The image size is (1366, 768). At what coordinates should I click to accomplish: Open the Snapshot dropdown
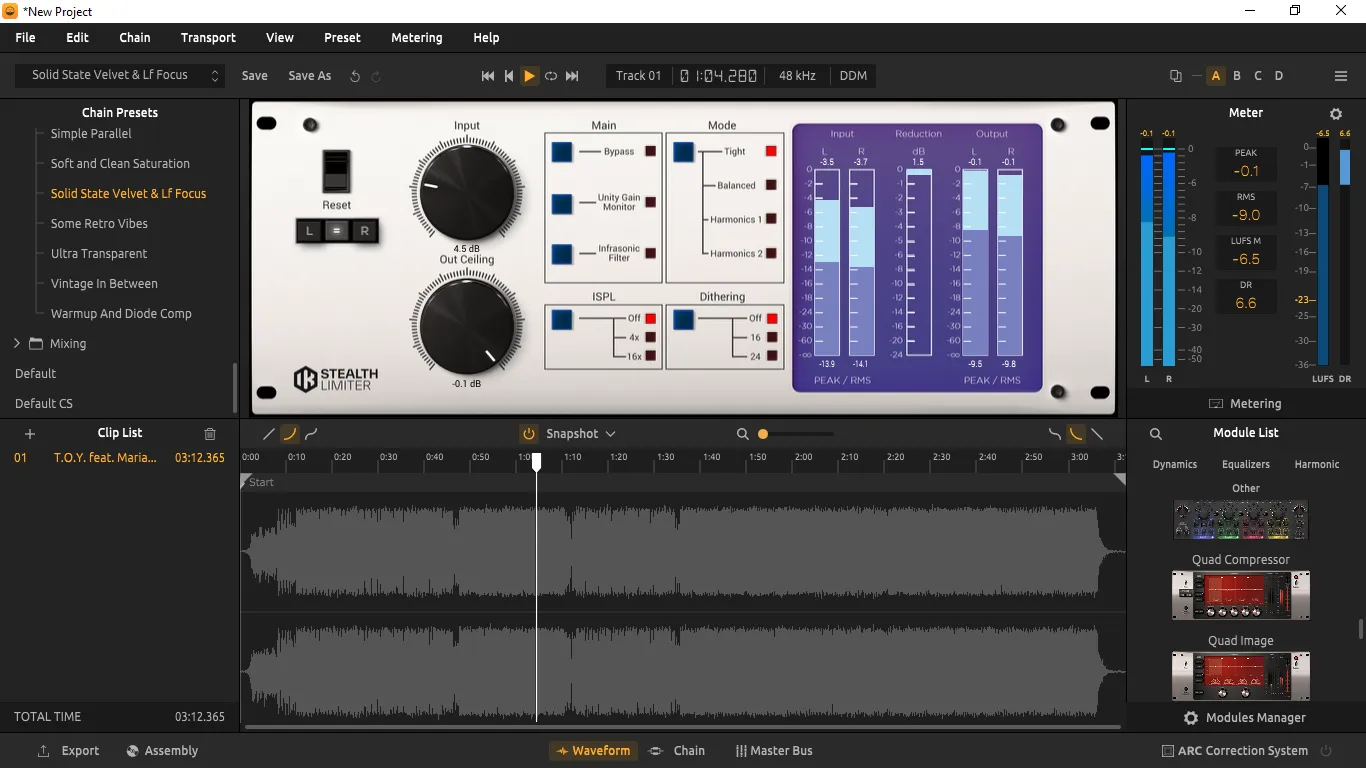pyautogui.click(x=581, y=434)
